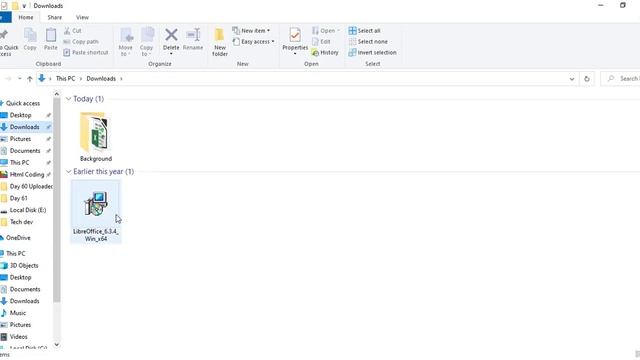Click the Delete X icon
640x360 pixels.
click(171, 35)
